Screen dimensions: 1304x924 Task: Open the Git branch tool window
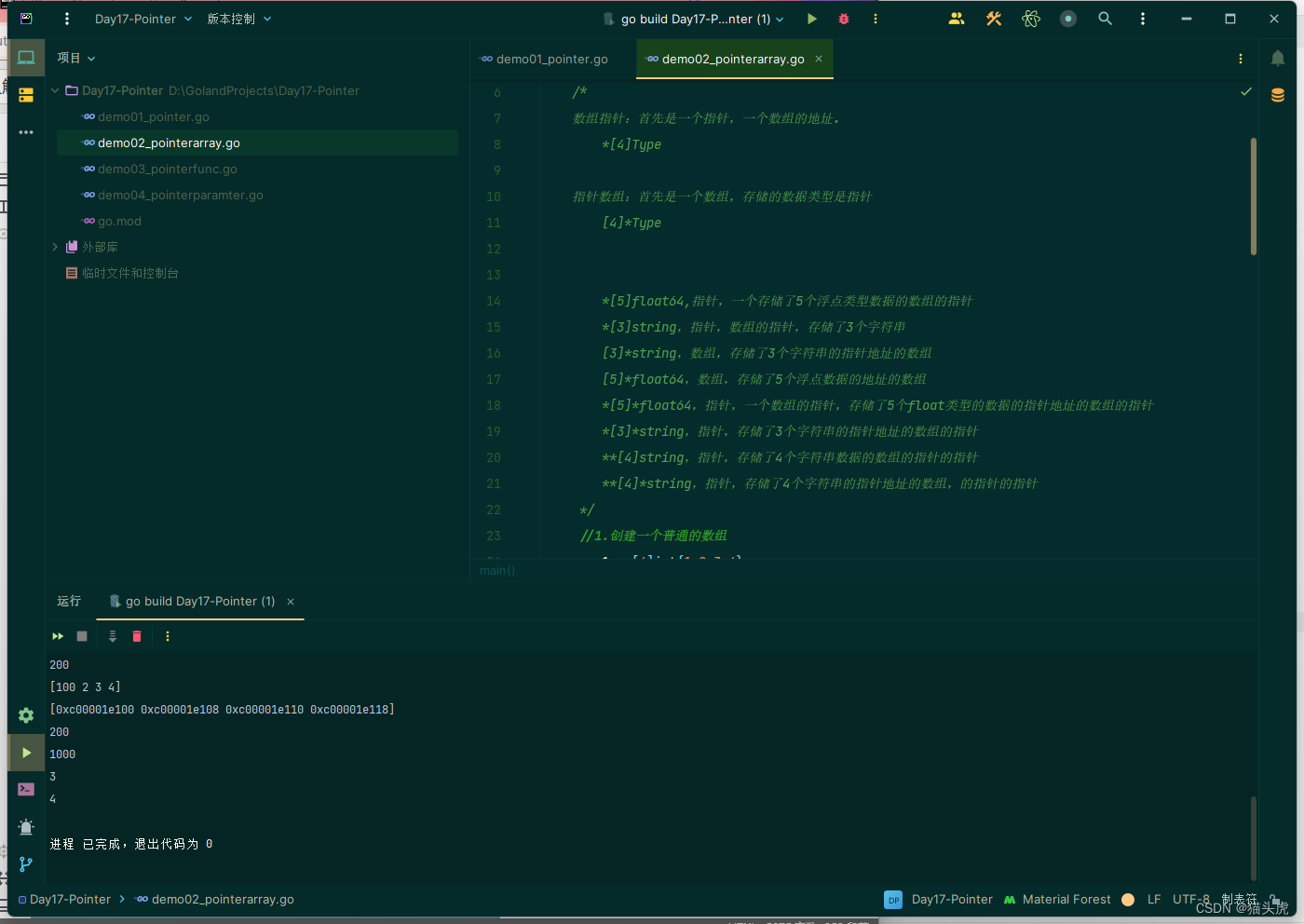[26, 864]
